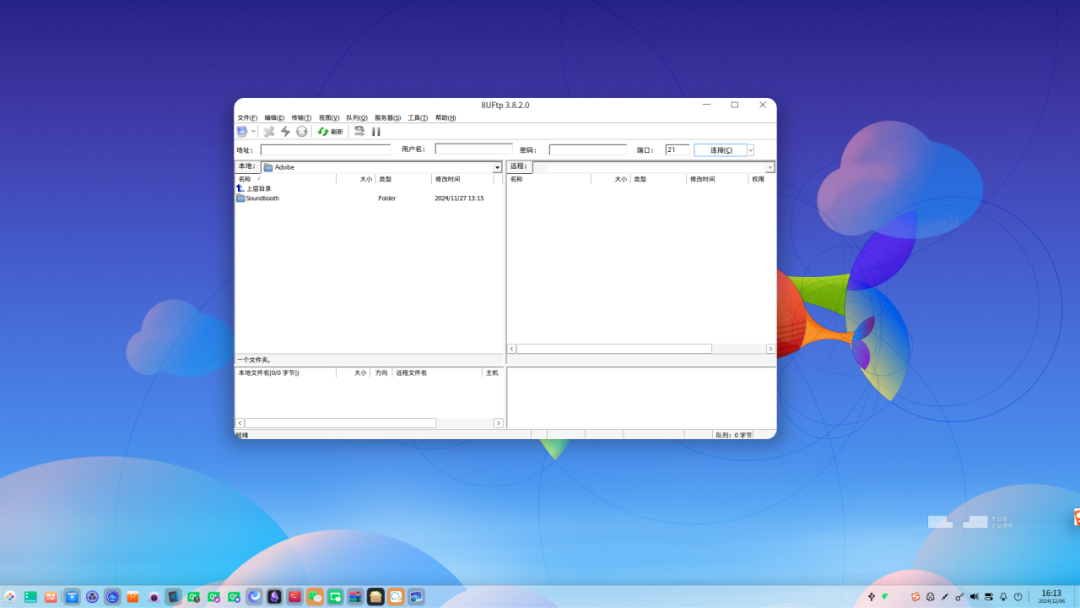Click the remote pane horizontal scrollbar
The image size is (1080, 608).
(614, 349)
